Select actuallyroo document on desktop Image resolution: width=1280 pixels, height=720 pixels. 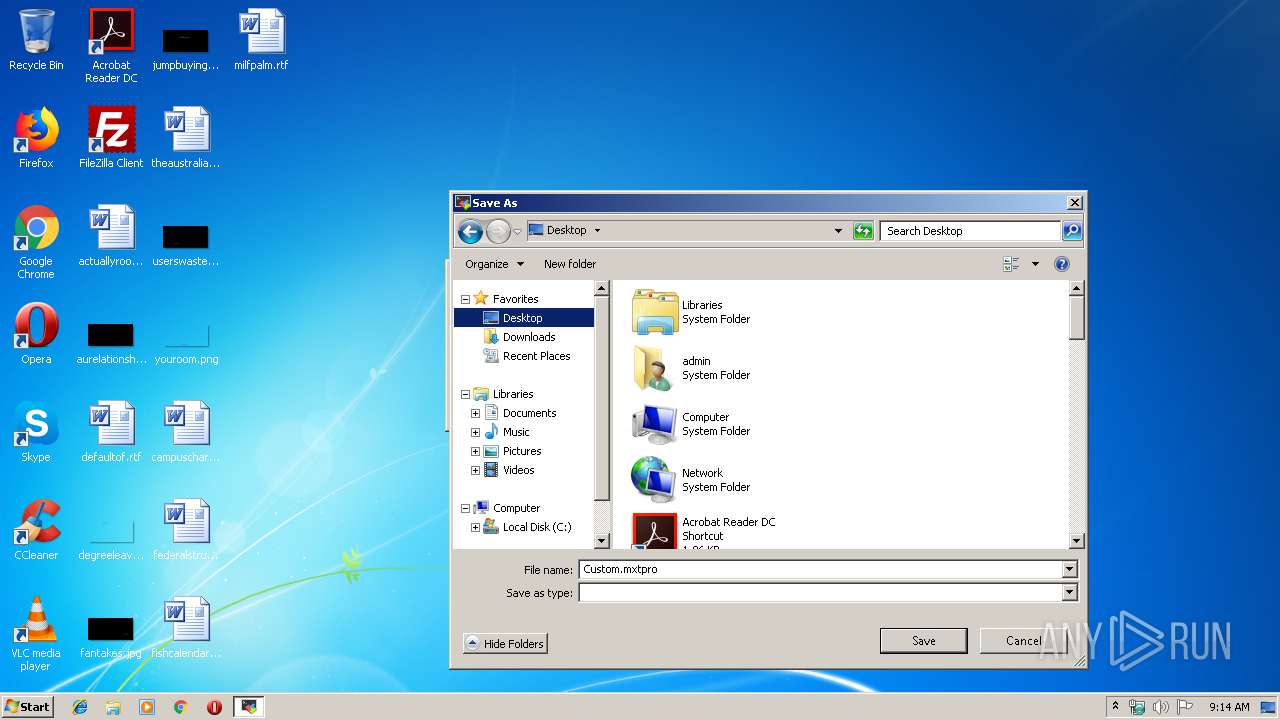click(x=111, y=237)
